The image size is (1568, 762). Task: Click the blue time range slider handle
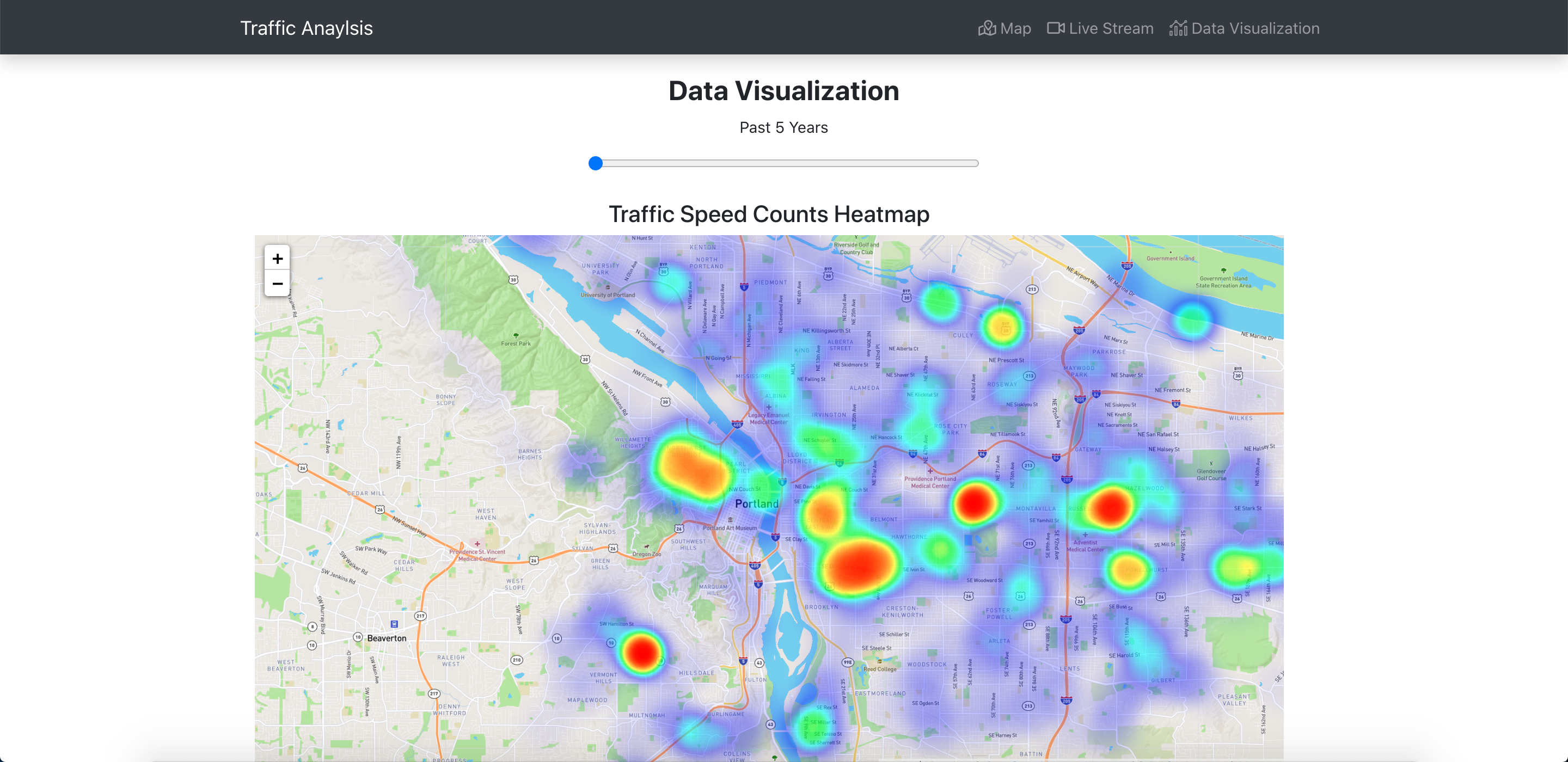pyautogui.click(x=595, y=163)
